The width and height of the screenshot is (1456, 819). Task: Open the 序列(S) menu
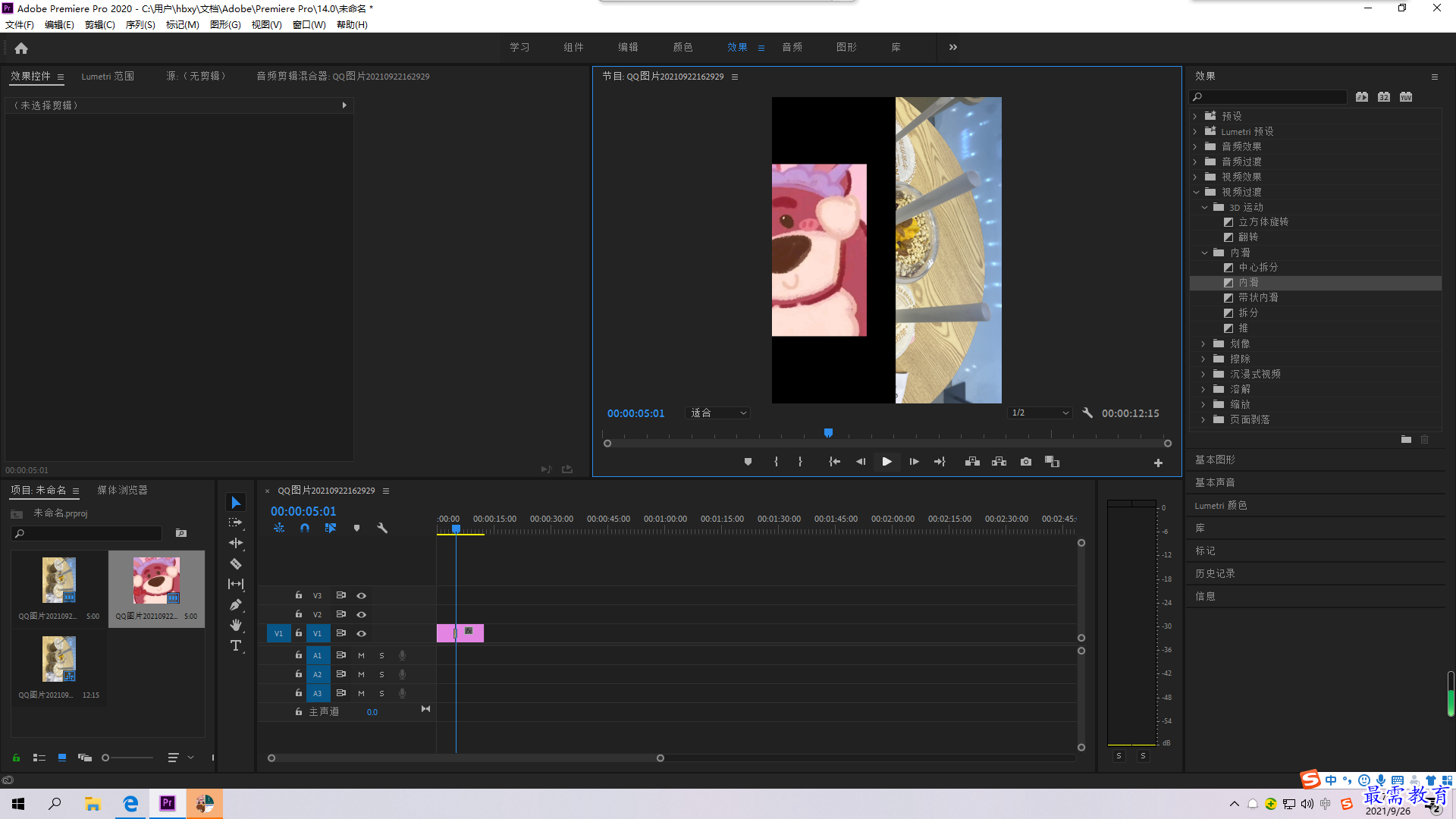click(140, 25)
